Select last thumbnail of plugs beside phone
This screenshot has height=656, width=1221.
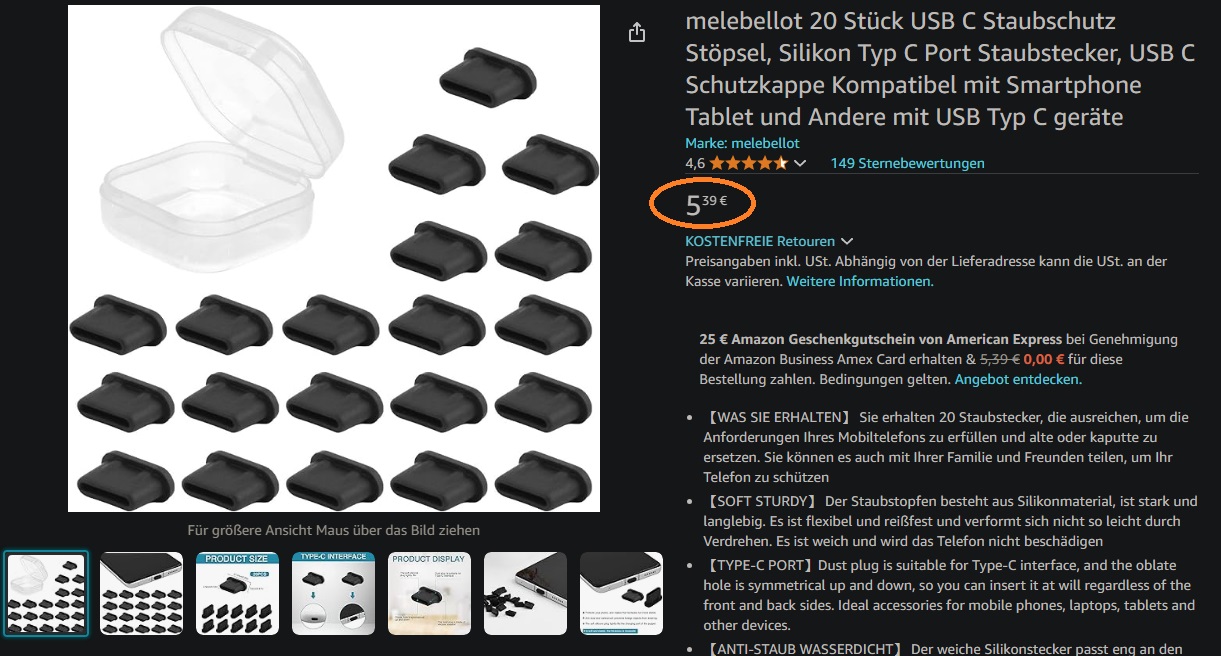622,594
